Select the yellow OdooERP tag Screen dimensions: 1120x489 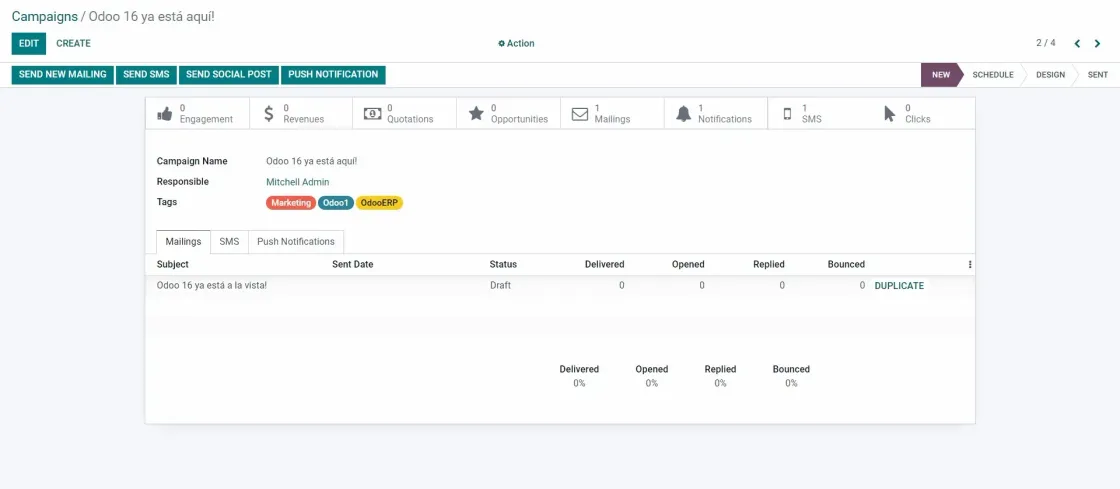coord(379,203)
